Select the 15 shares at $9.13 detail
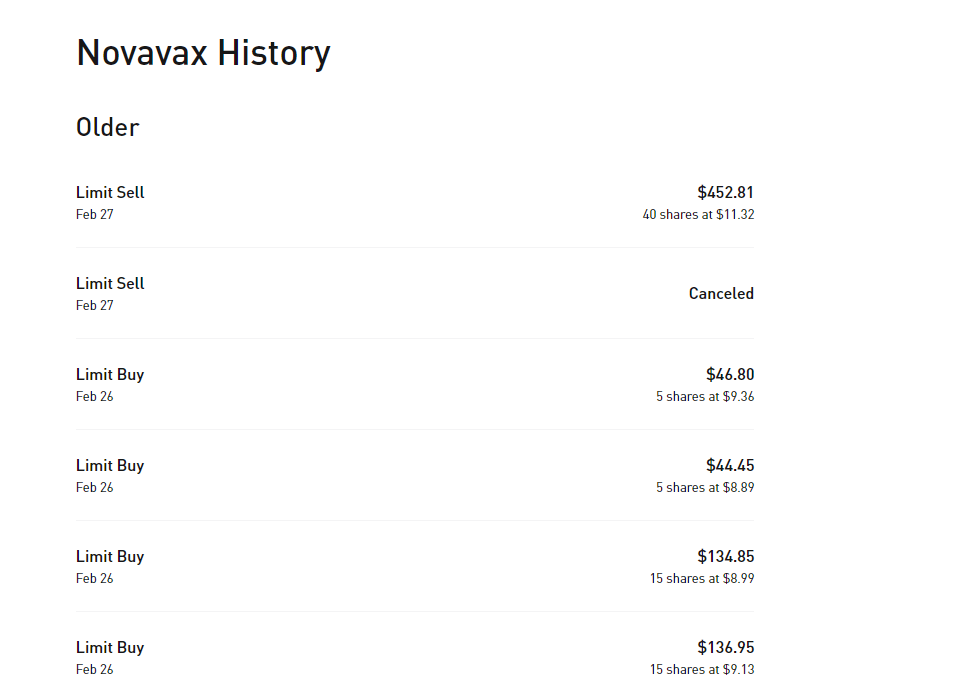 [701, 669]
